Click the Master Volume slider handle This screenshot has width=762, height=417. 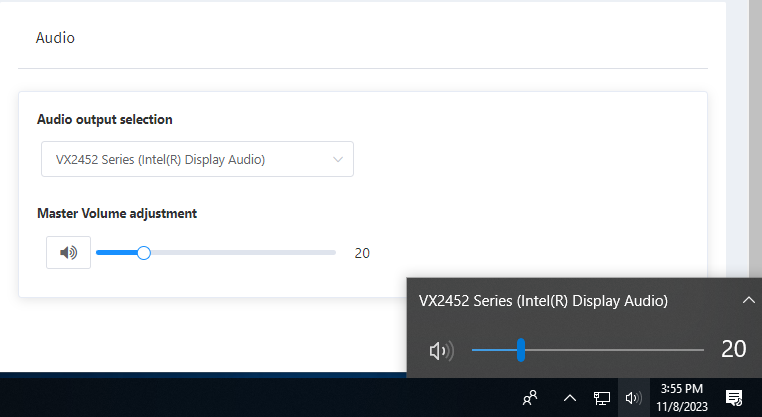(143, 253)
